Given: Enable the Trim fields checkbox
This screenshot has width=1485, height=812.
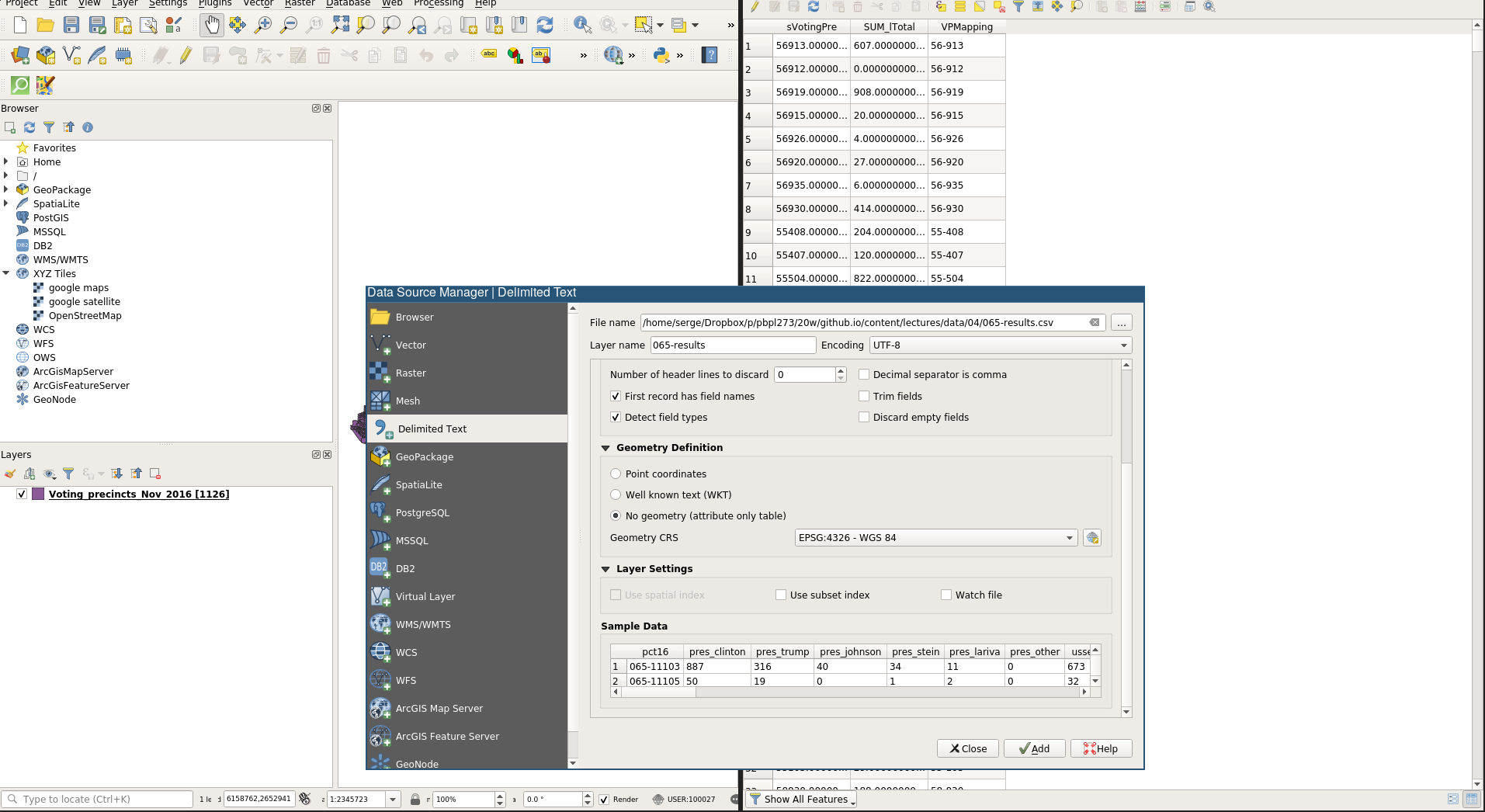Looking at the screenshot, I should click(864, 396).
